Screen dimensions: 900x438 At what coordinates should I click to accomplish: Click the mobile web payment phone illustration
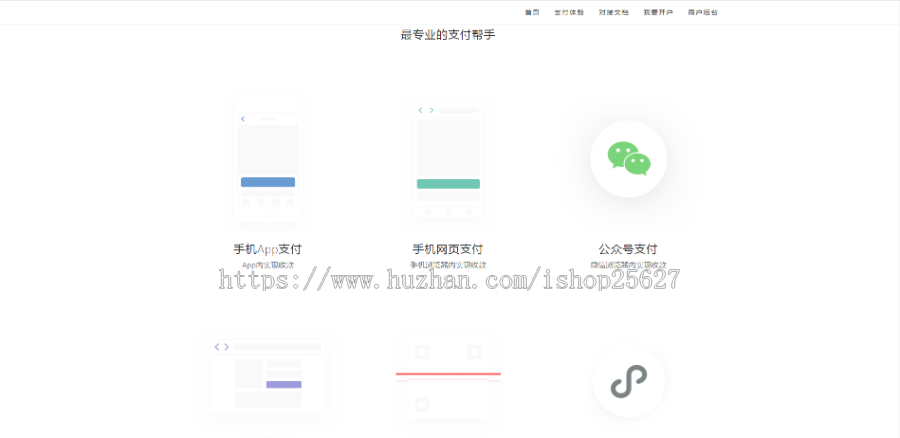(448, 161)
